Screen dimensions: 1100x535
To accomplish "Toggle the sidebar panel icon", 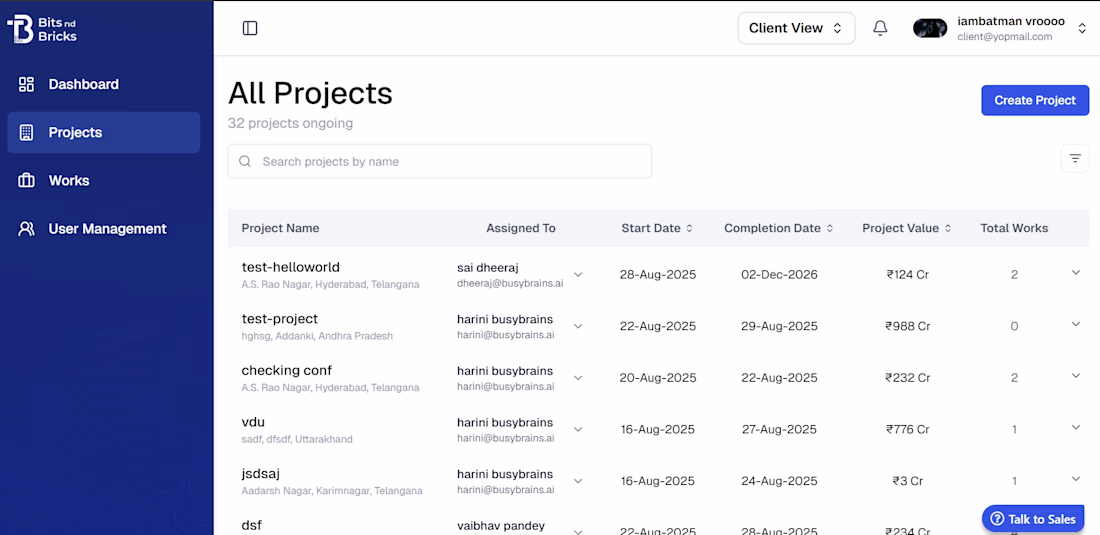I will point(250,28).
